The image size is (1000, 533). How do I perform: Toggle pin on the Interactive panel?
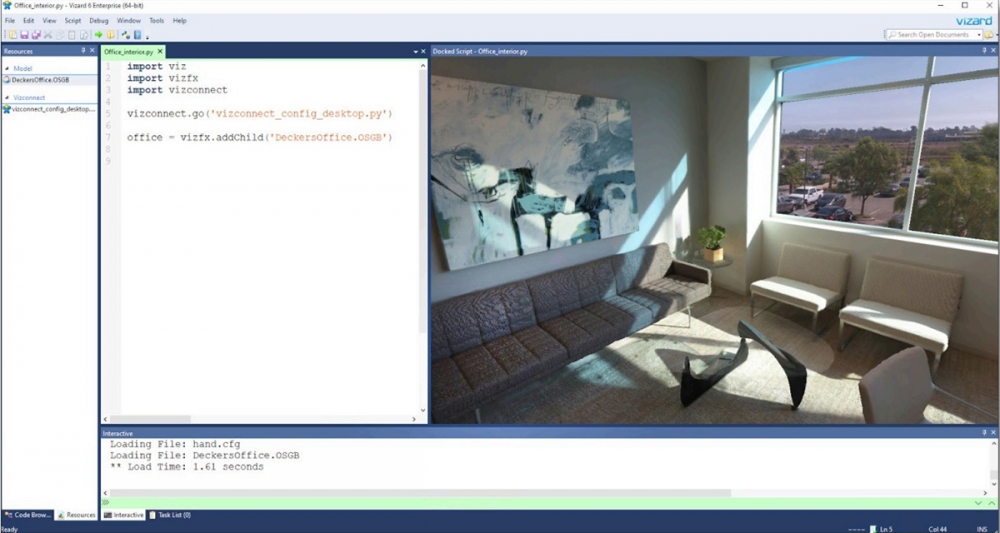click(983, 433)
